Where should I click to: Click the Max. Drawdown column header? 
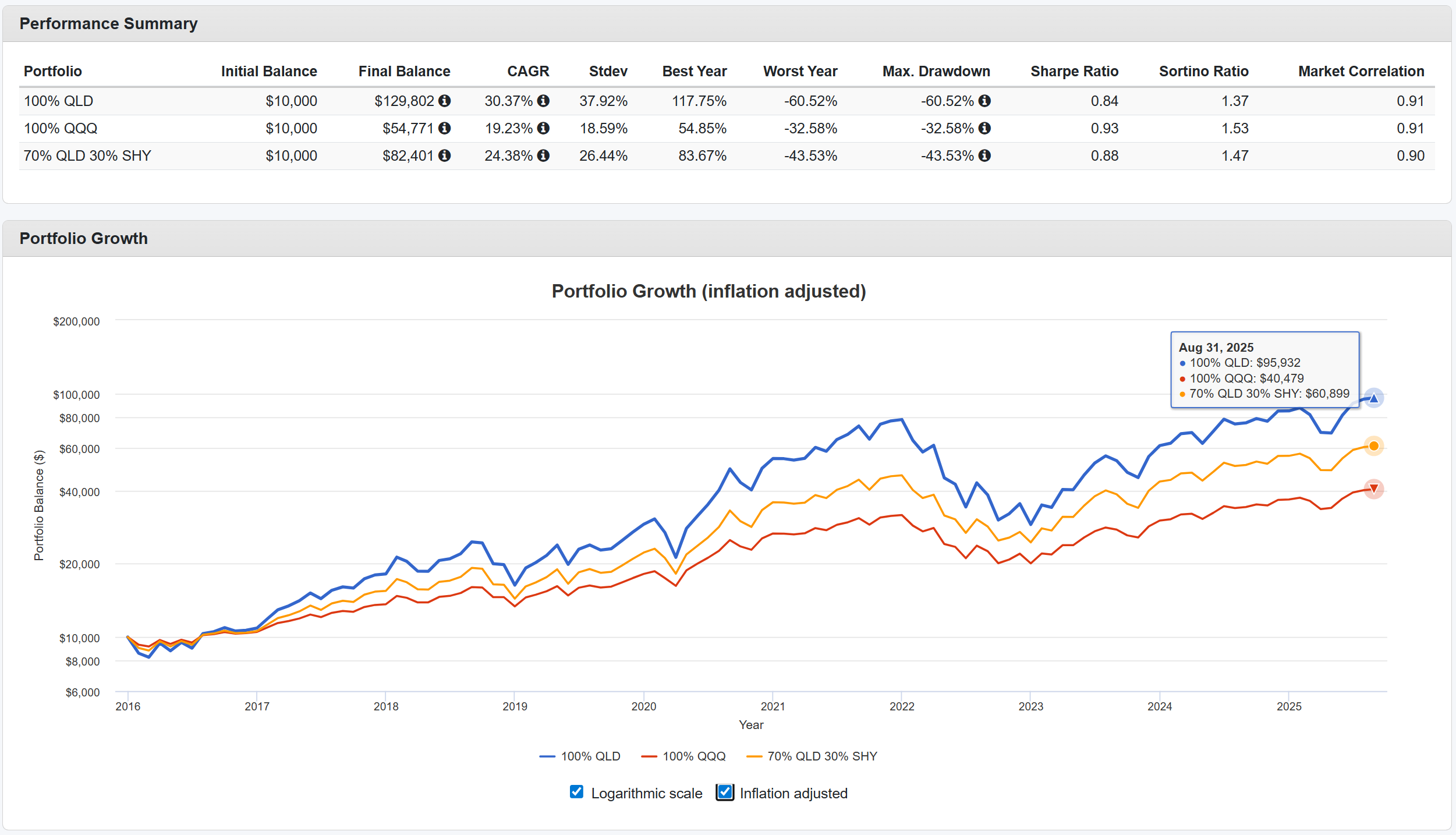(936, 71)
